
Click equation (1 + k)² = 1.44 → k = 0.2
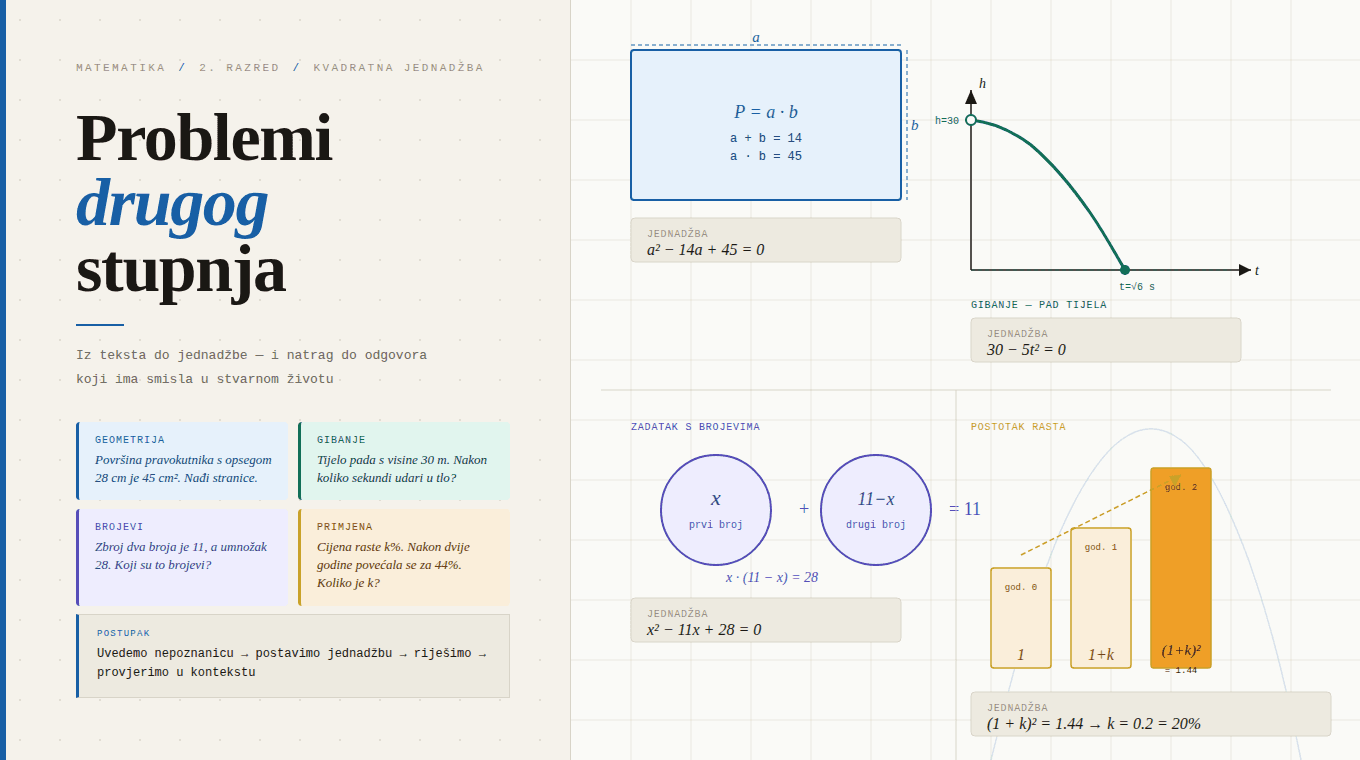[1094, 723]
